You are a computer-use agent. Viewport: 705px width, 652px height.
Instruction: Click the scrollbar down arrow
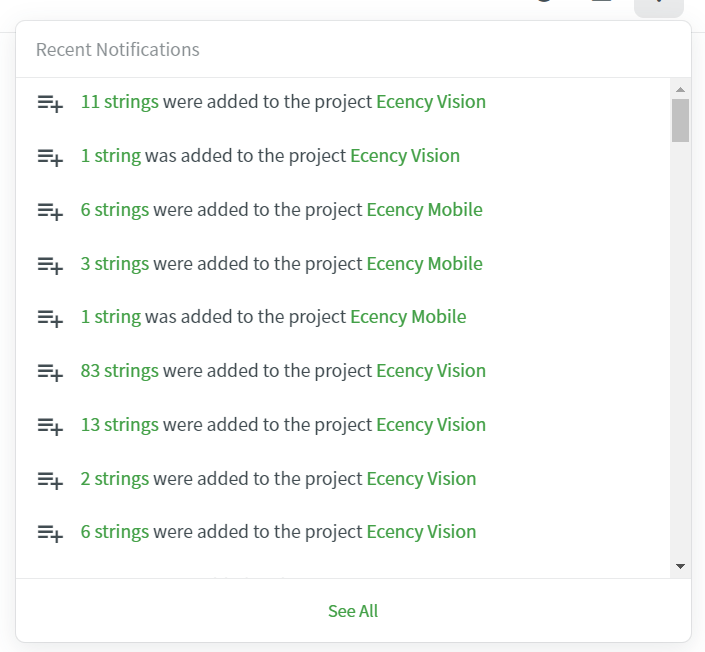pos(680,566)
